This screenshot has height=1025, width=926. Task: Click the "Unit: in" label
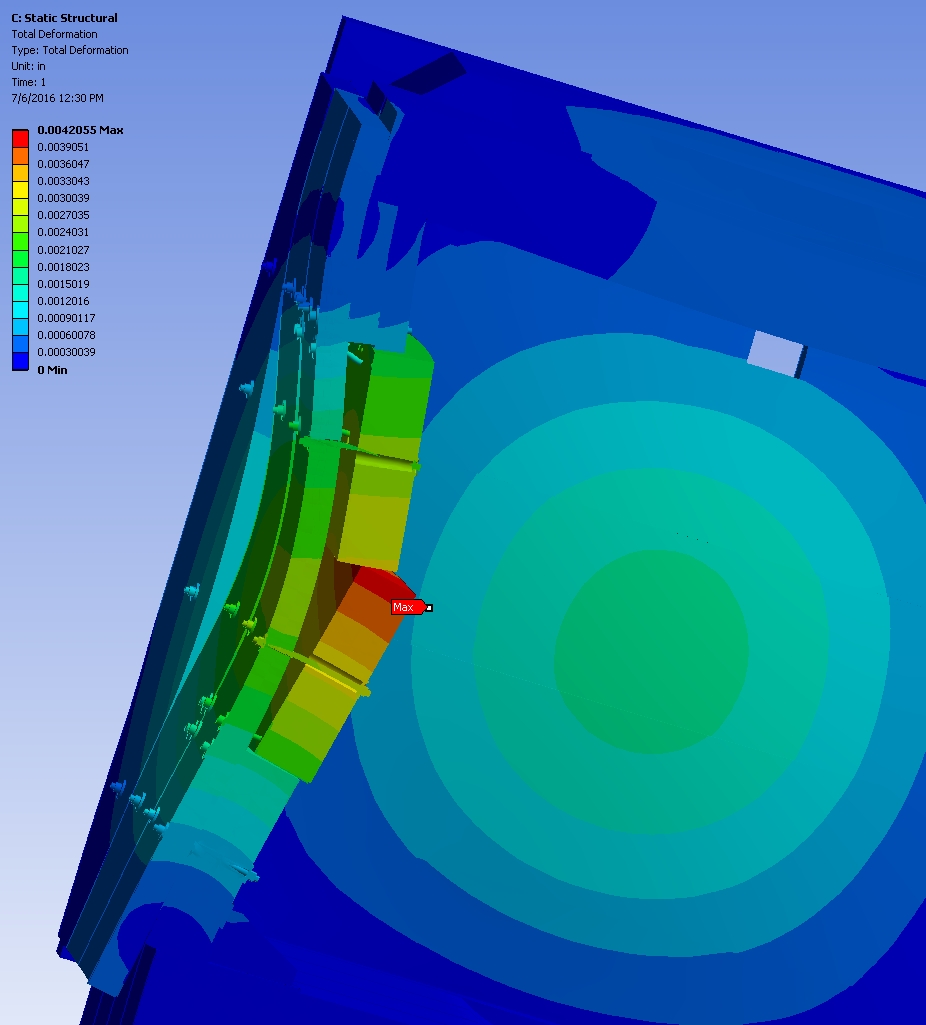(x=29, y=66)
